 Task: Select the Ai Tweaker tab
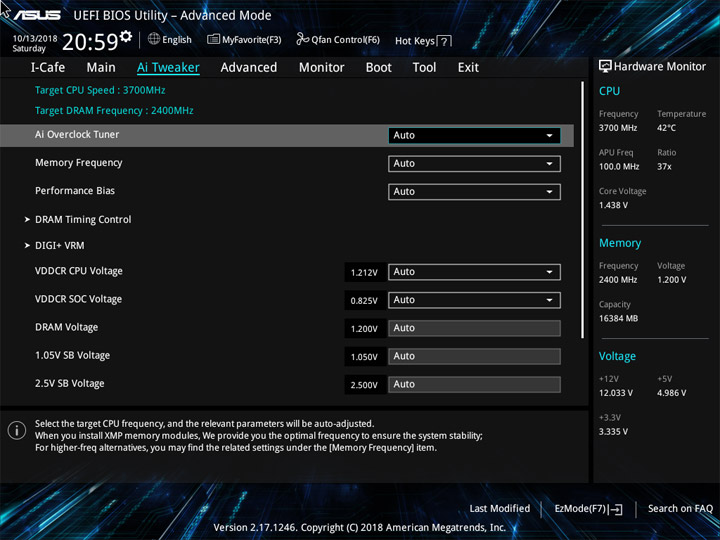[168, 68]
